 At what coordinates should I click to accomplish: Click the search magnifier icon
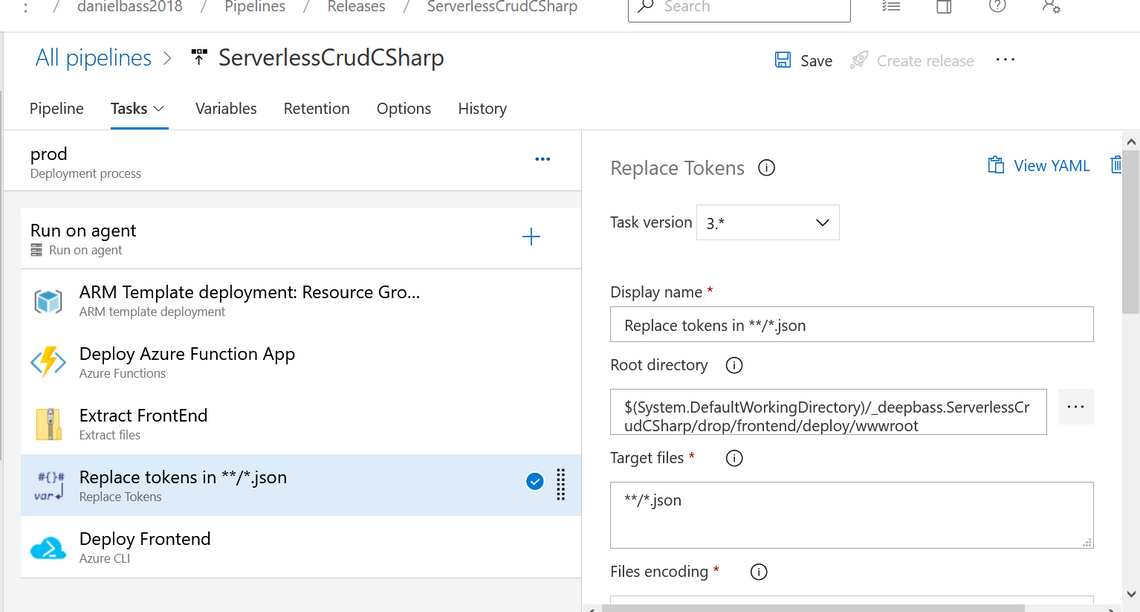[645, 7]
